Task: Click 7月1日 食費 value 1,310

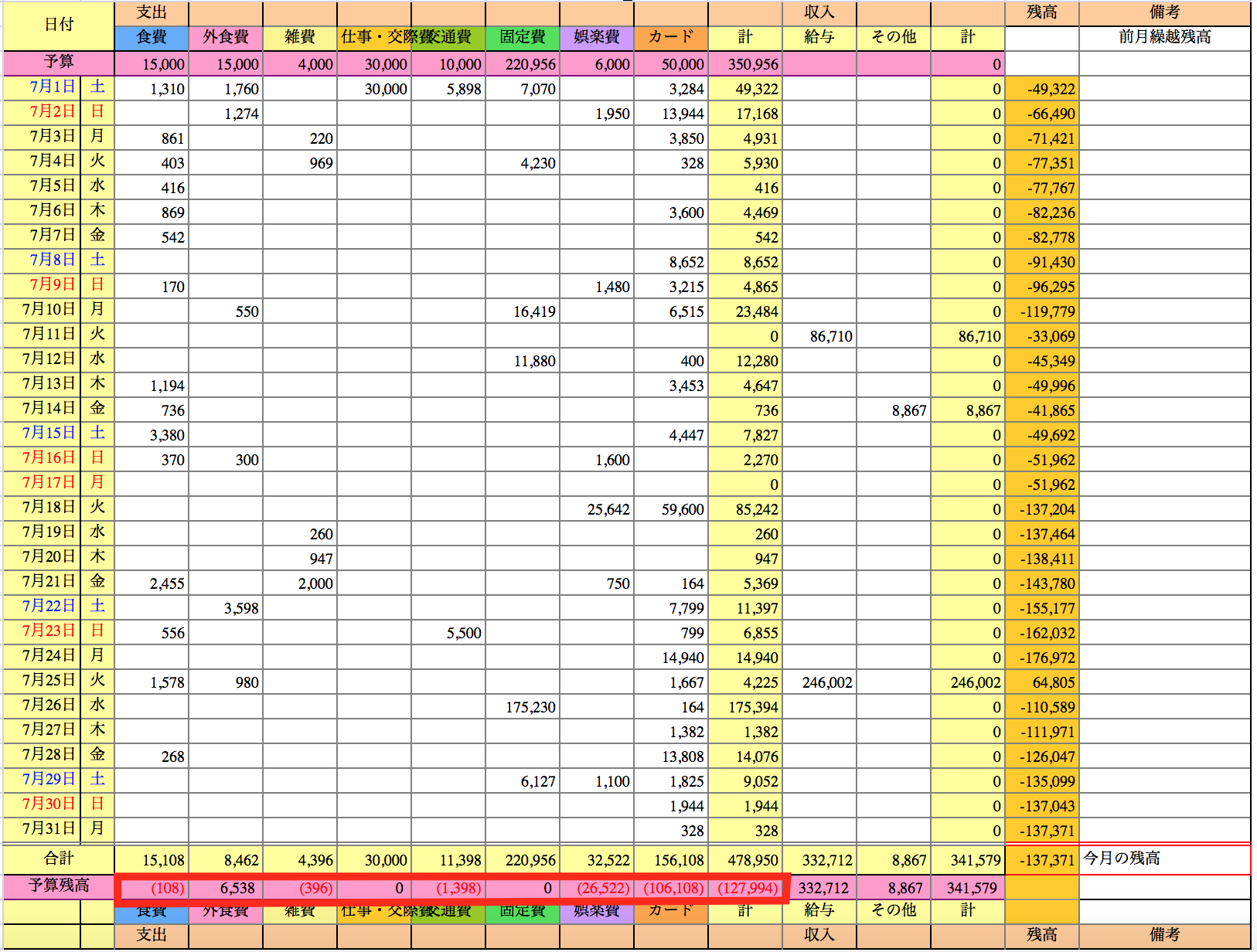Action: click(x=152, y=89)
